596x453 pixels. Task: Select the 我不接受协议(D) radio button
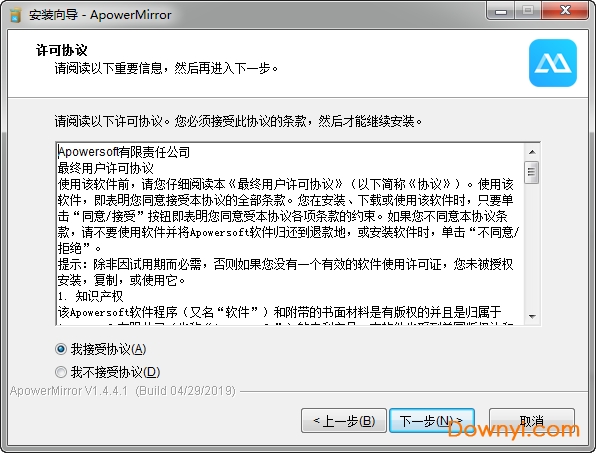click(x=61, y=372)
